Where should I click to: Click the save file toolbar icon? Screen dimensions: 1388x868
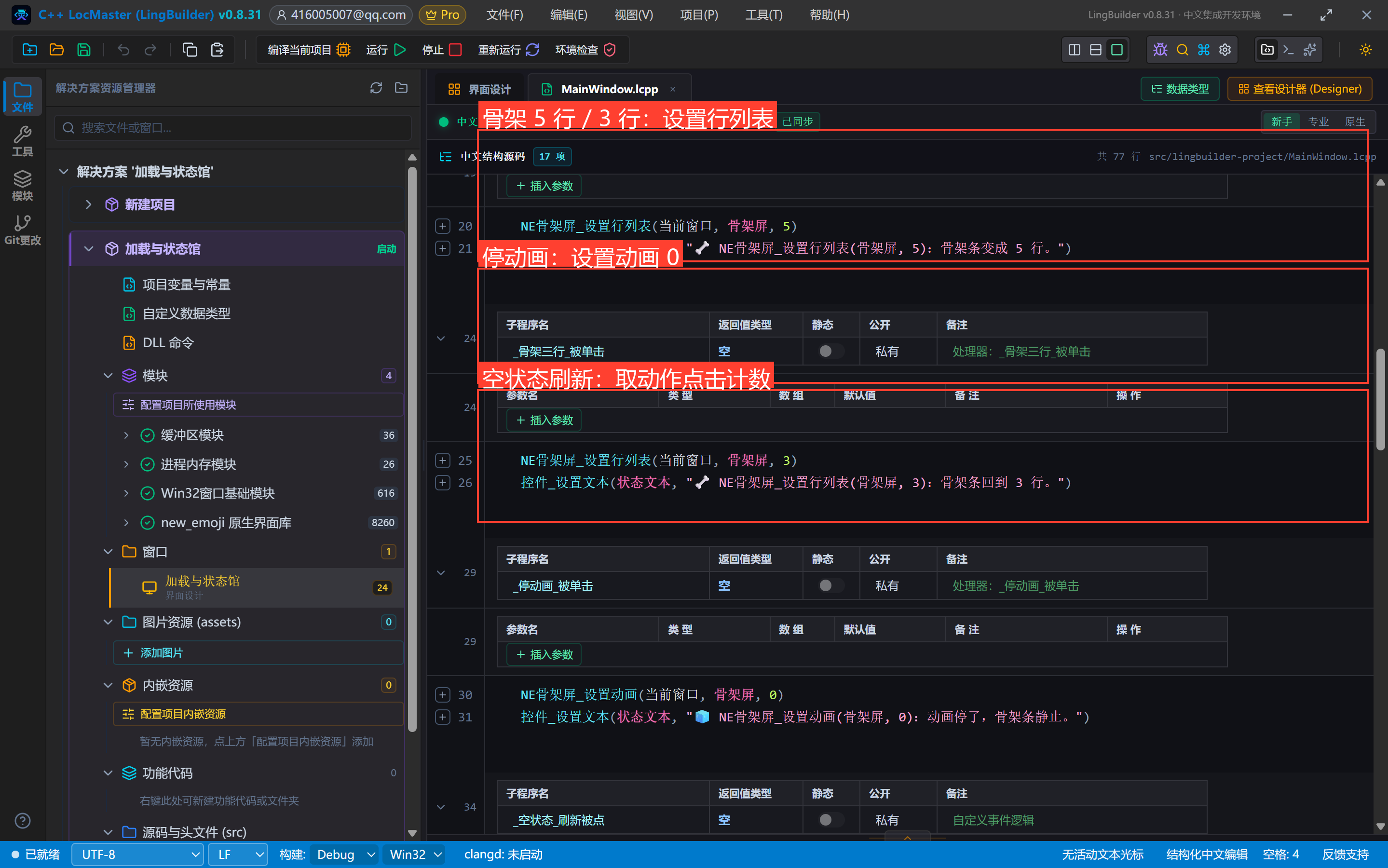[x=84, y=50]
